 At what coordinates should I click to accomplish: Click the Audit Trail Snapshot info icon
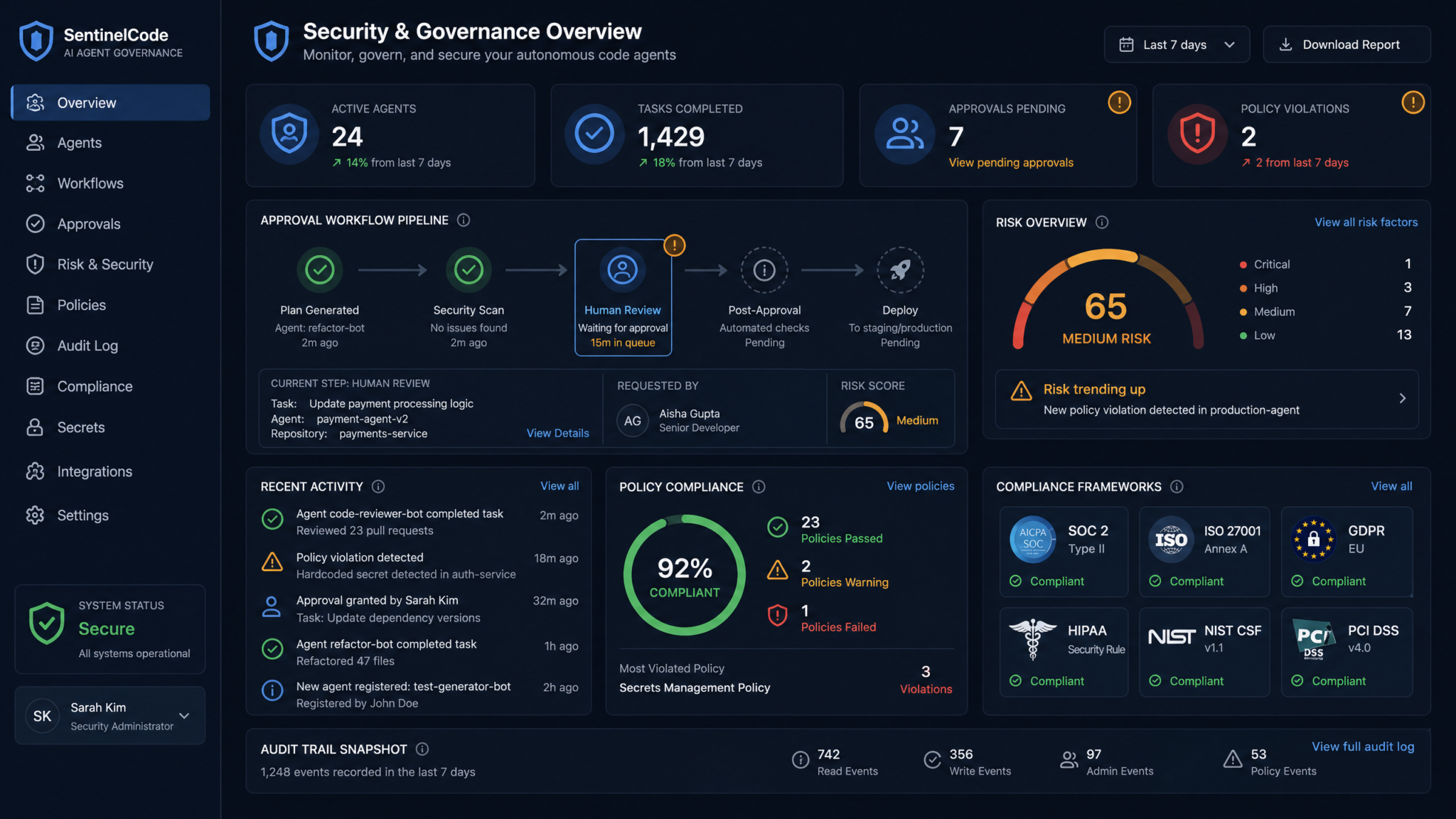(x=422, y=749)
